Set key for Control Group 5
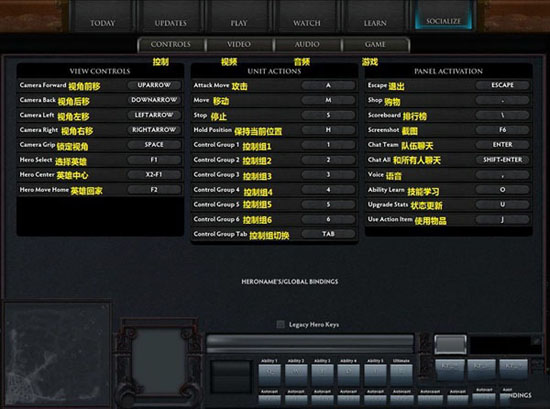 coord(328,204)
